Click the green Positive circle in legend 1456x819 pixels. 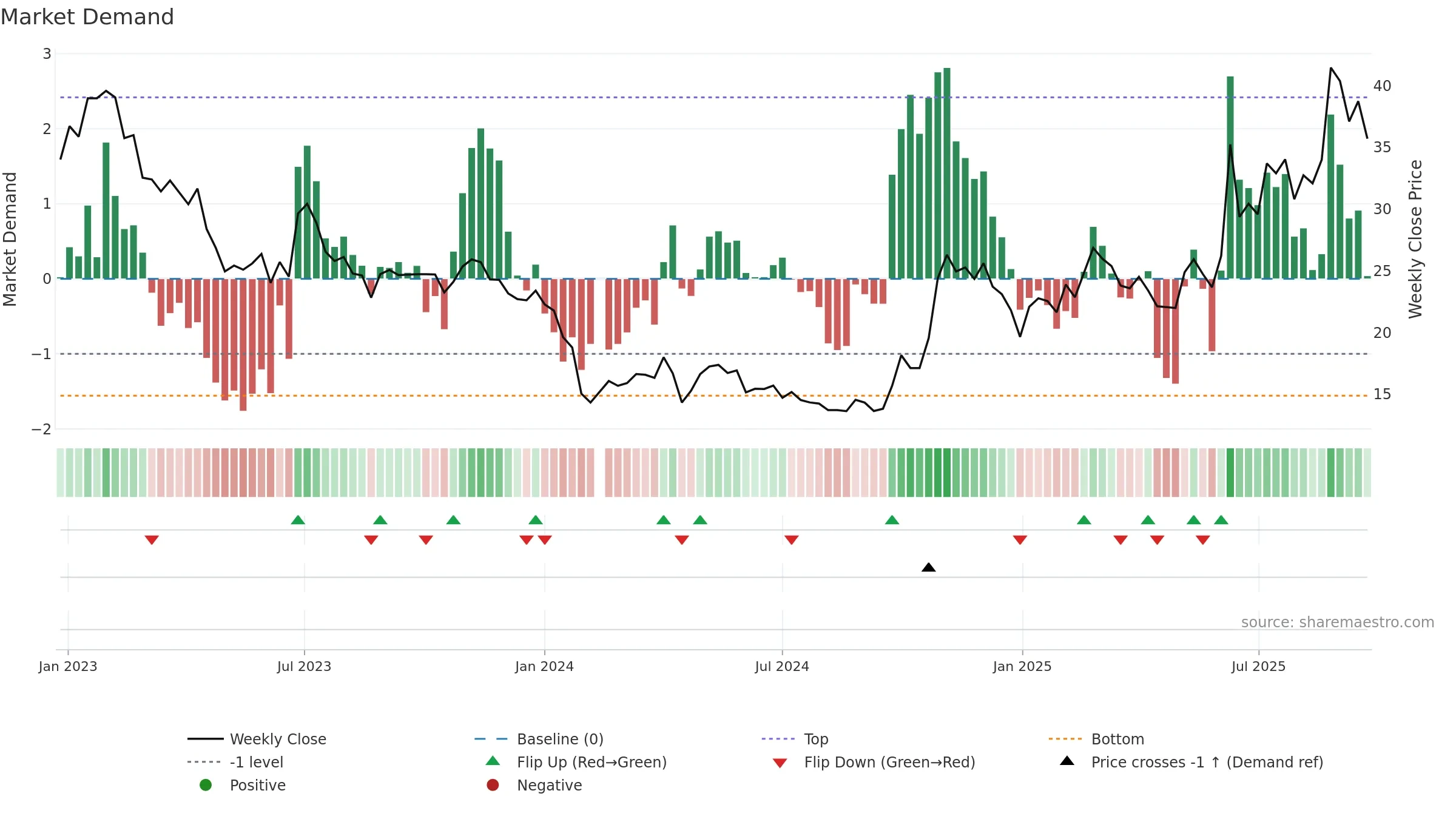tap(206, 785)
